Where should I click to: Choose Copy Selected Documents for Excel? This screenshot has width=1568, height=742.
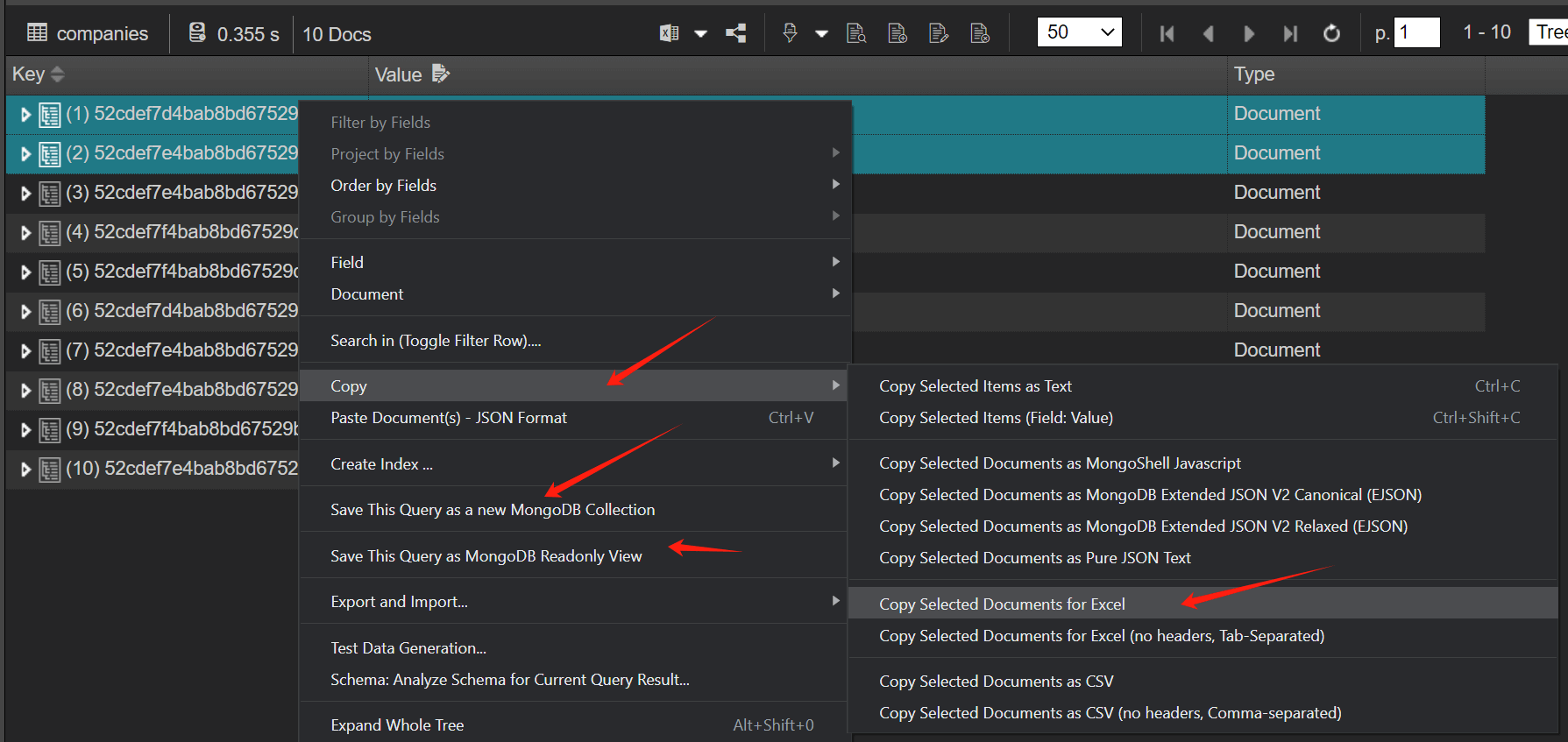click(1203, 604)
